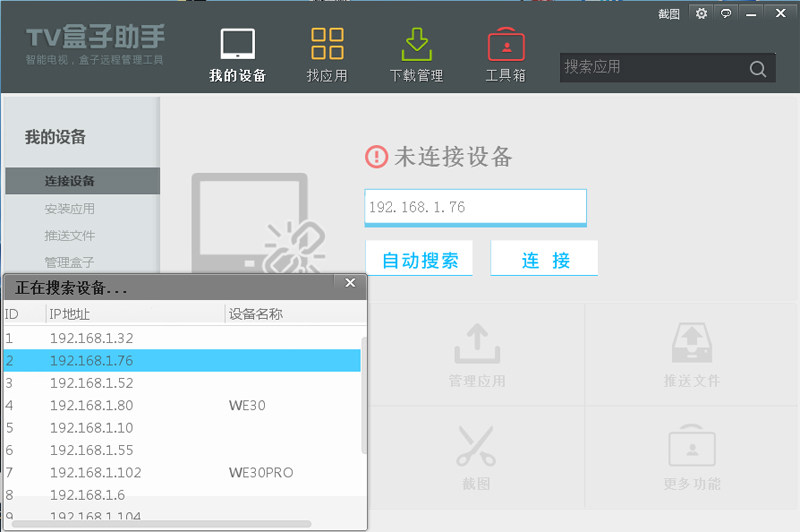Click 自动搜索 button

point(420,260)
